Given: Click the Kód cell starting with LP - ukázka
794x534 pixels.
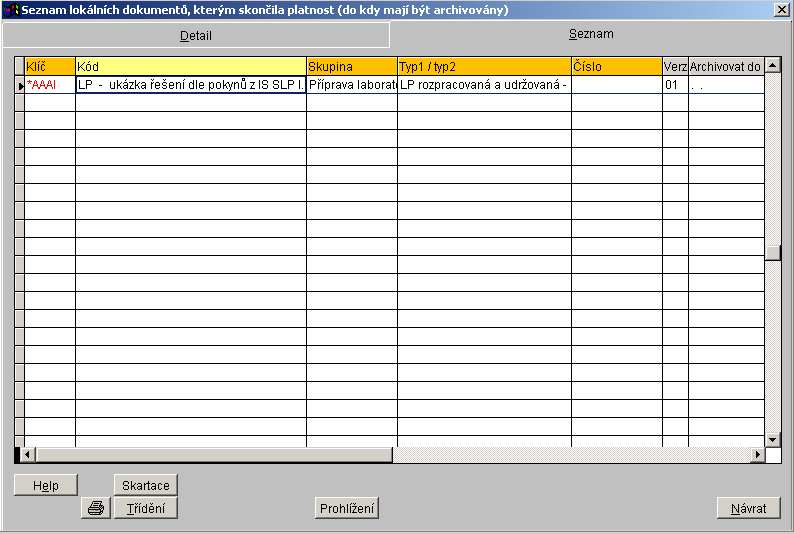Looking at the screenshot, I should pyautogui.click(x=190, y=86).
